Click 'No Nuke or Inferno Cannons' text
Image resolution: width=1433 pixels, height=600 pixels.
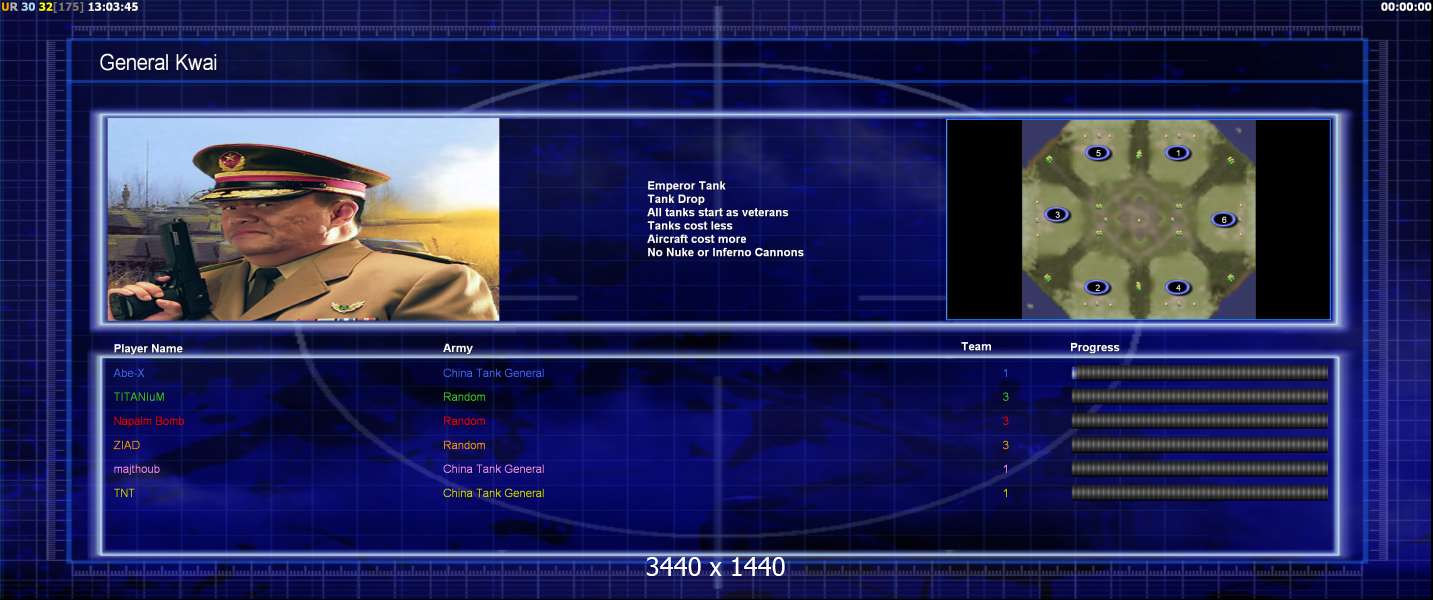[725, 252]
